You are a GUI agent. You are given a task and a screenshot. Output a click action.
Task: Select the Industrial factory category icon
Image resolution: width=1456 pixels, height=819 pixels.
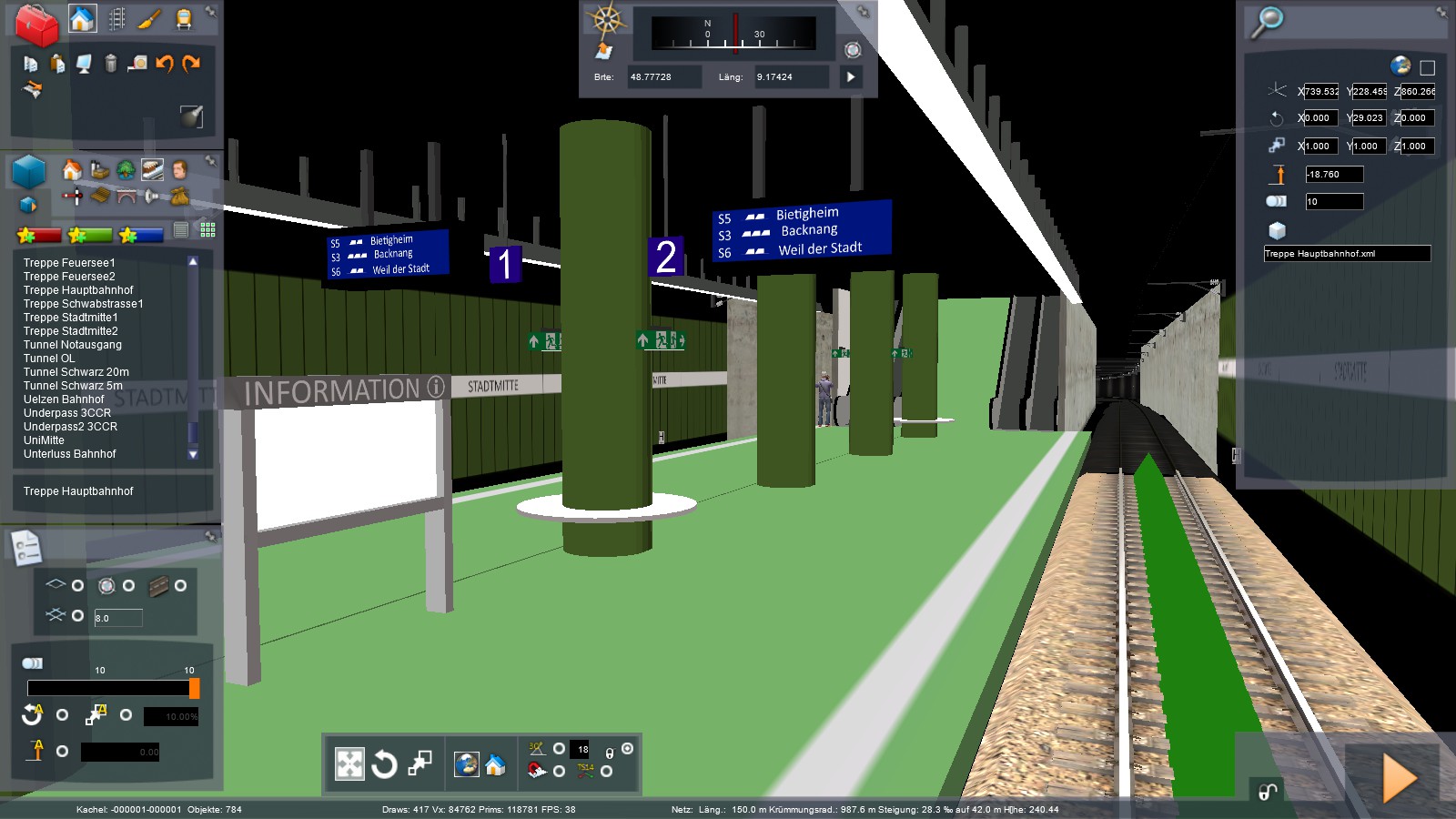click(x=99, y=170)
